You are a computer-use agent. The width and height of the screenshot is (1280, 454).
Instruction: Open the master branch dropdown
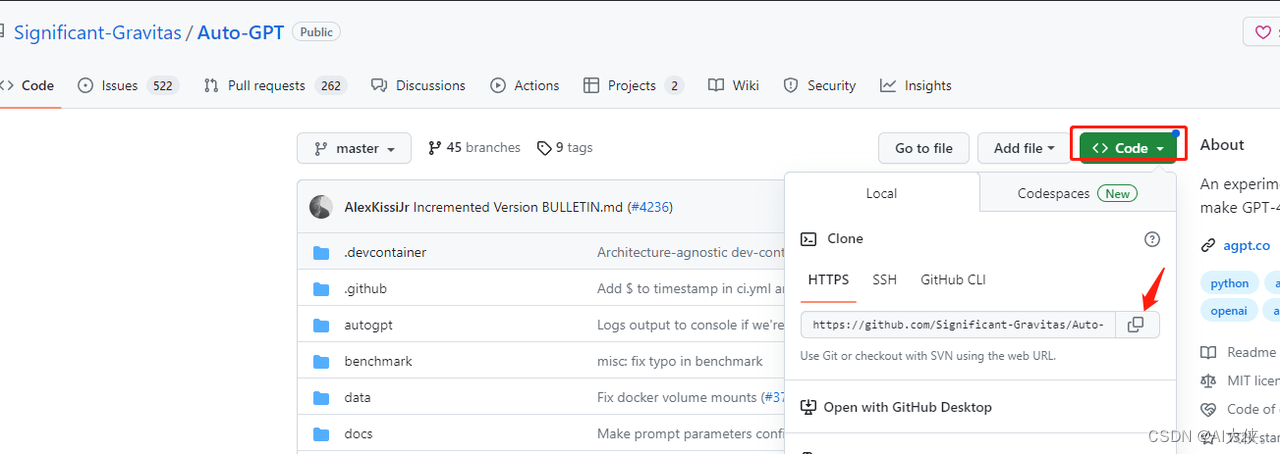[x=354, y=148]
